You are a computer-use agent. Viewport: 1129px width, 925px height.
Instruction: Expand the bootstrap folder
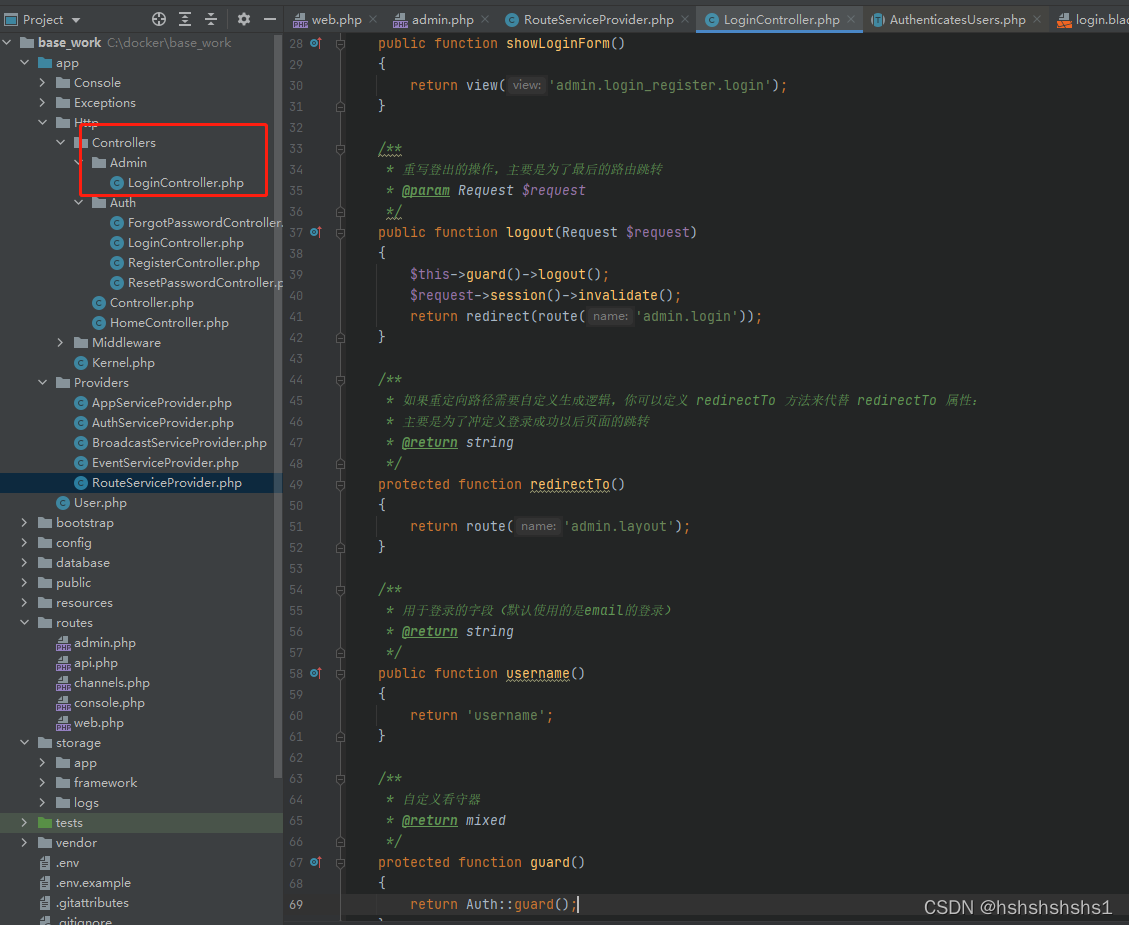[x=24, y=523]
